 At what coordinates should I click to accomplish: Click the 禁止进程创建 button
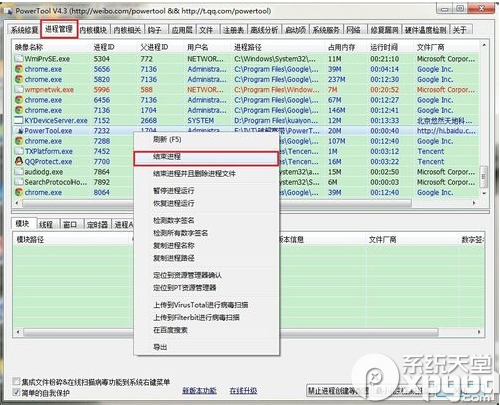(x=338, y=391)
